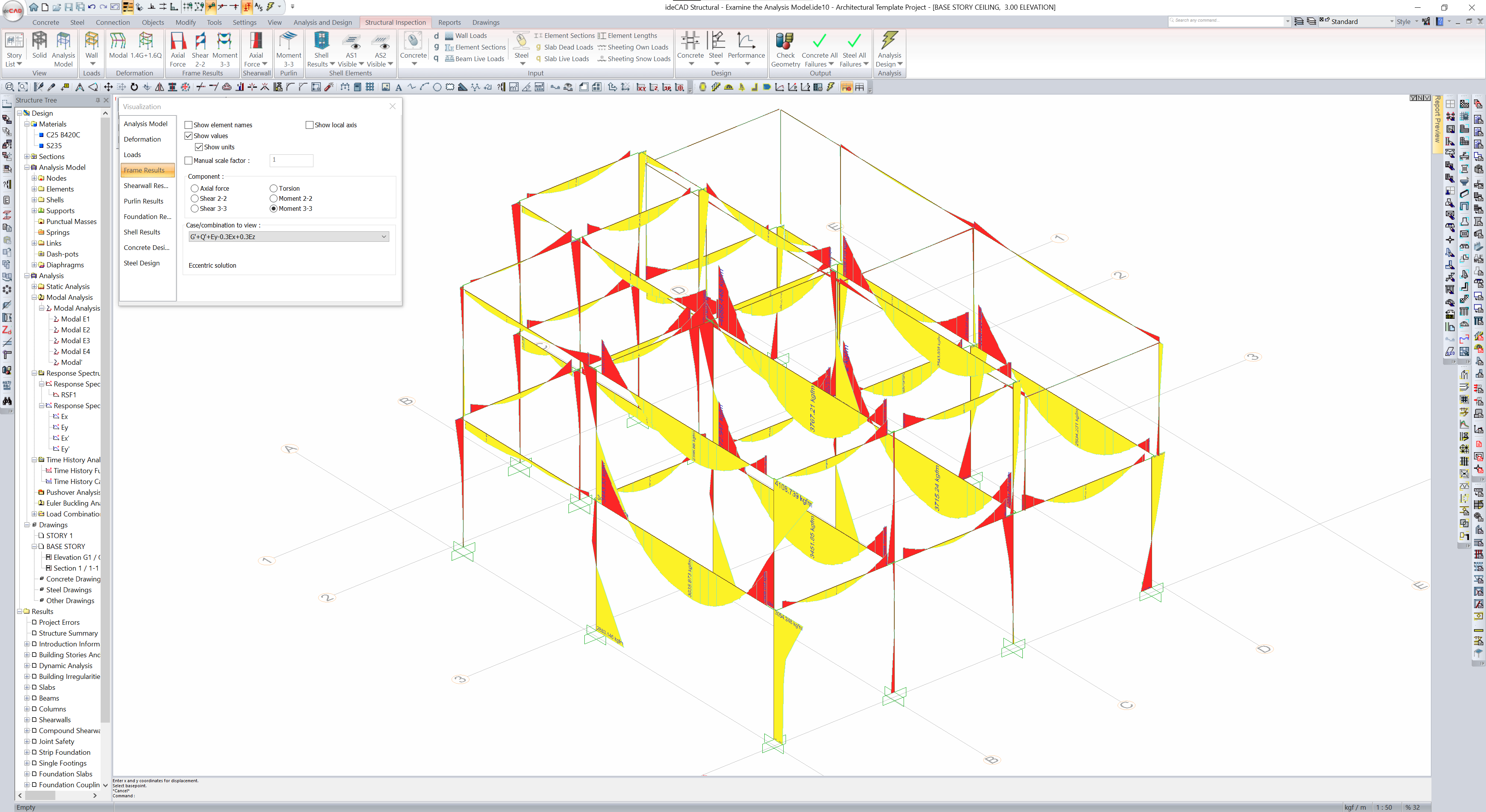The height and width of the screenshot is (812, 1486).
Task: Open the Analysis and Design tab
Action: 322,22
